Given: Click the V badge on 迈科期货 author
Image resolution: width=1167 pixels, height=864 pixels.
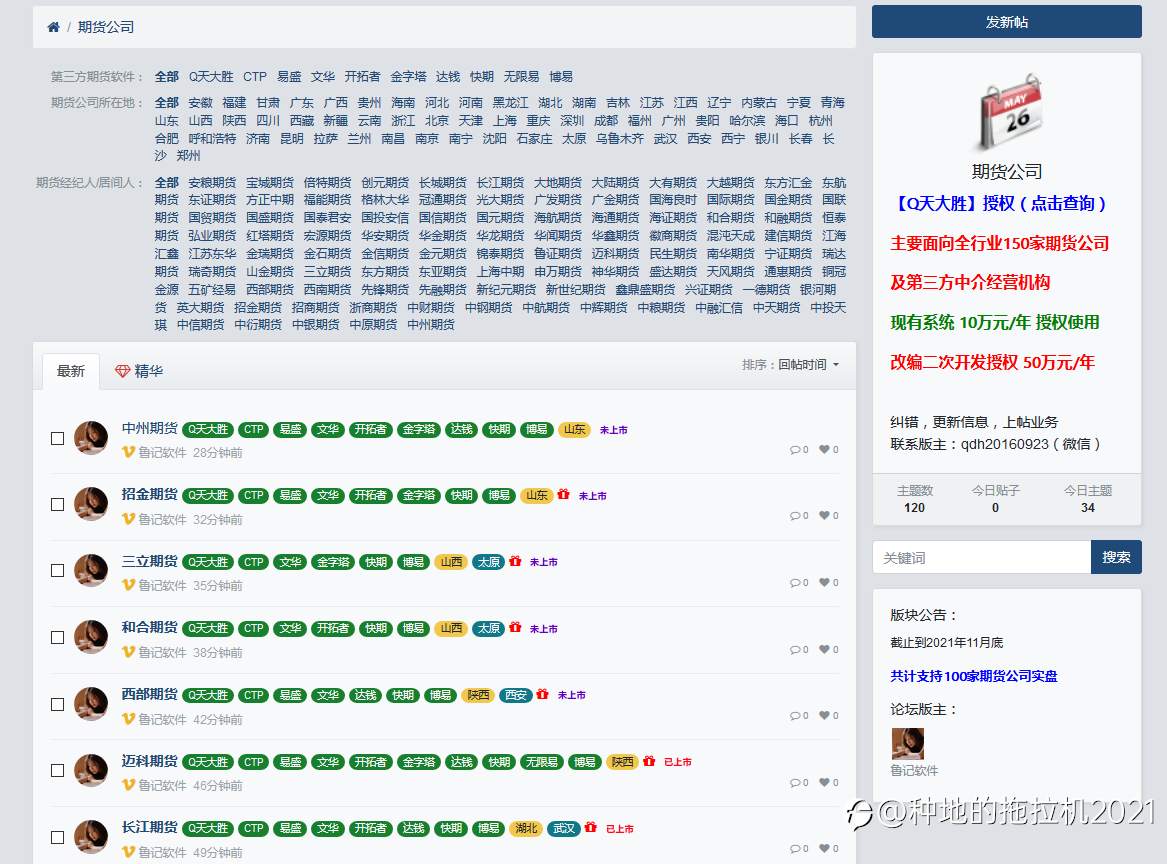Looking at the screenshot, I should pyautogui.click(x=128, y=785).
